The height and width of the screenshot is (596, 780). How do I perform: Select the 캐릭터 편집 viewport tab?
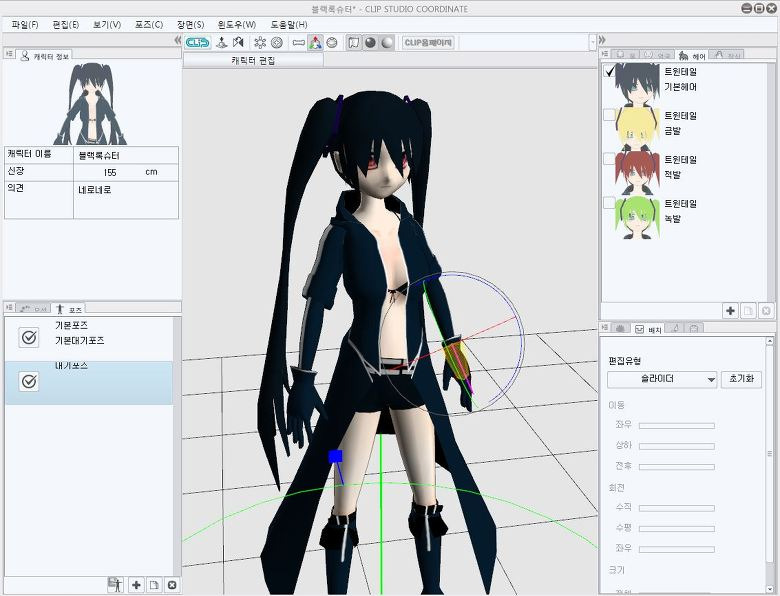tap(253, 60)
